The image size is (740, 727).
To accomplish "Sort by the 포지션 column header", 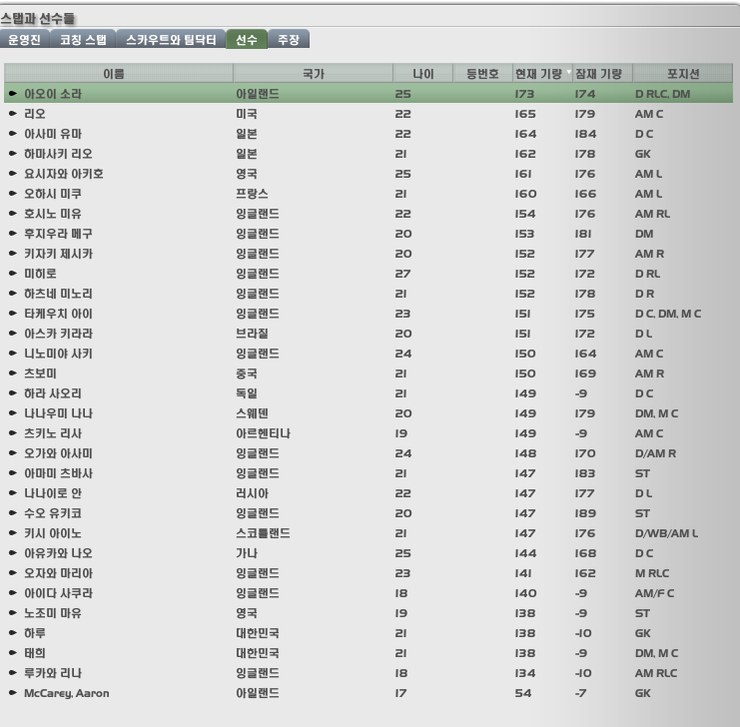I will coord(682,74).
